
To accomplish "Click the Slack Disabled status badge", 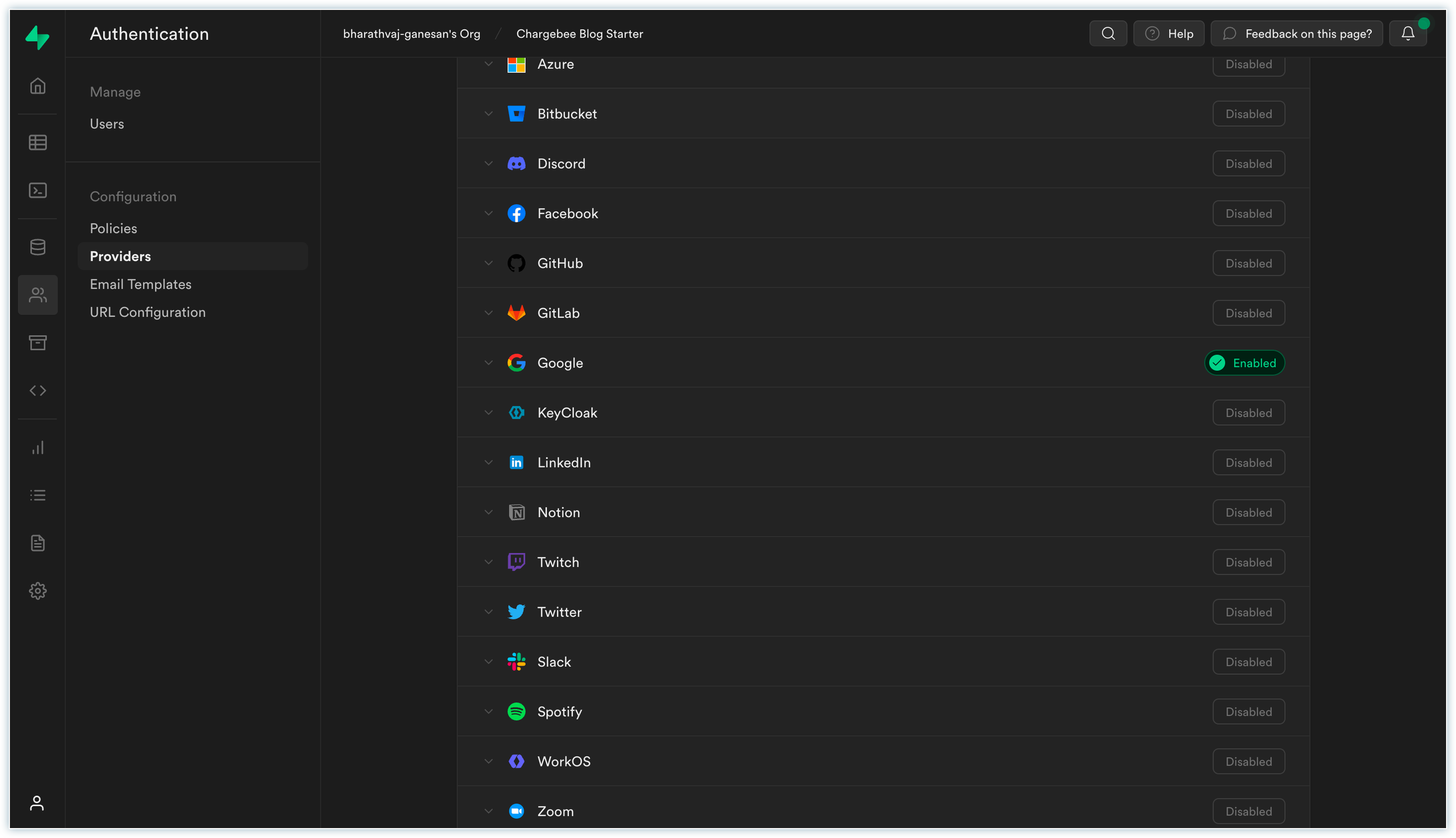I will (x=1248, y=661).
